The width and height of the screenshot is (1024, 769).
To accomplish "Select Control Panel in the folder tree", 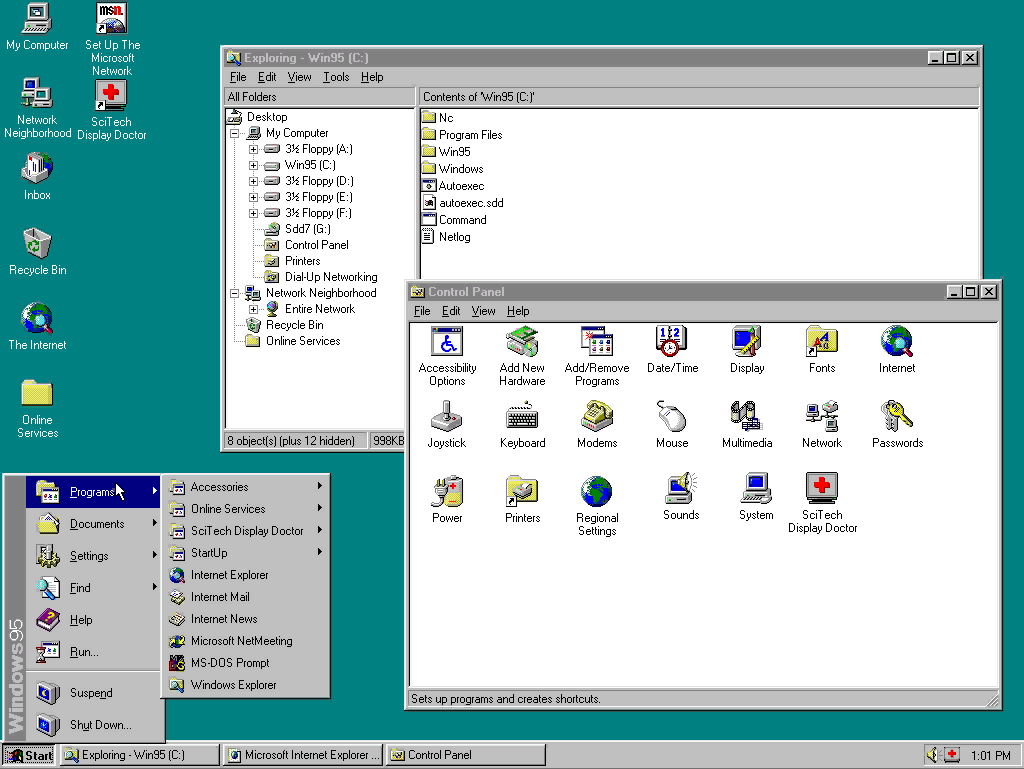I will click(x=316, y=245).
